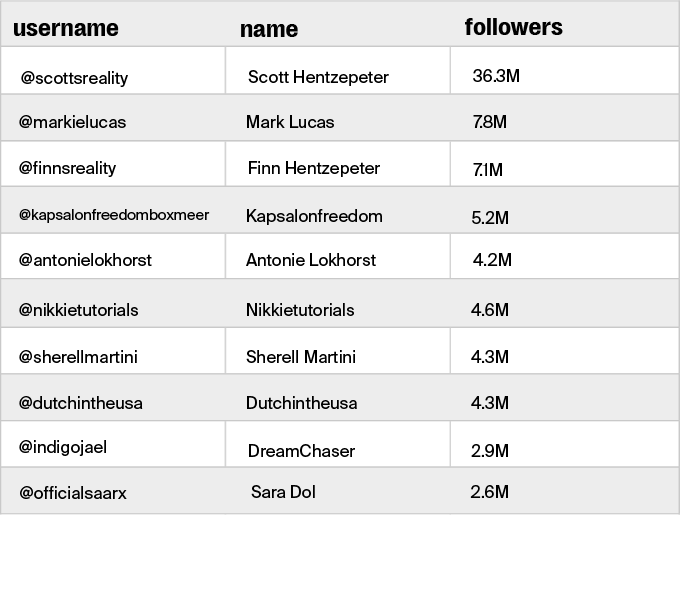Click the @officialsaarx username
The height and width of the screenshot is (590, 680).
pyautogui.click(x=72, y=493)
